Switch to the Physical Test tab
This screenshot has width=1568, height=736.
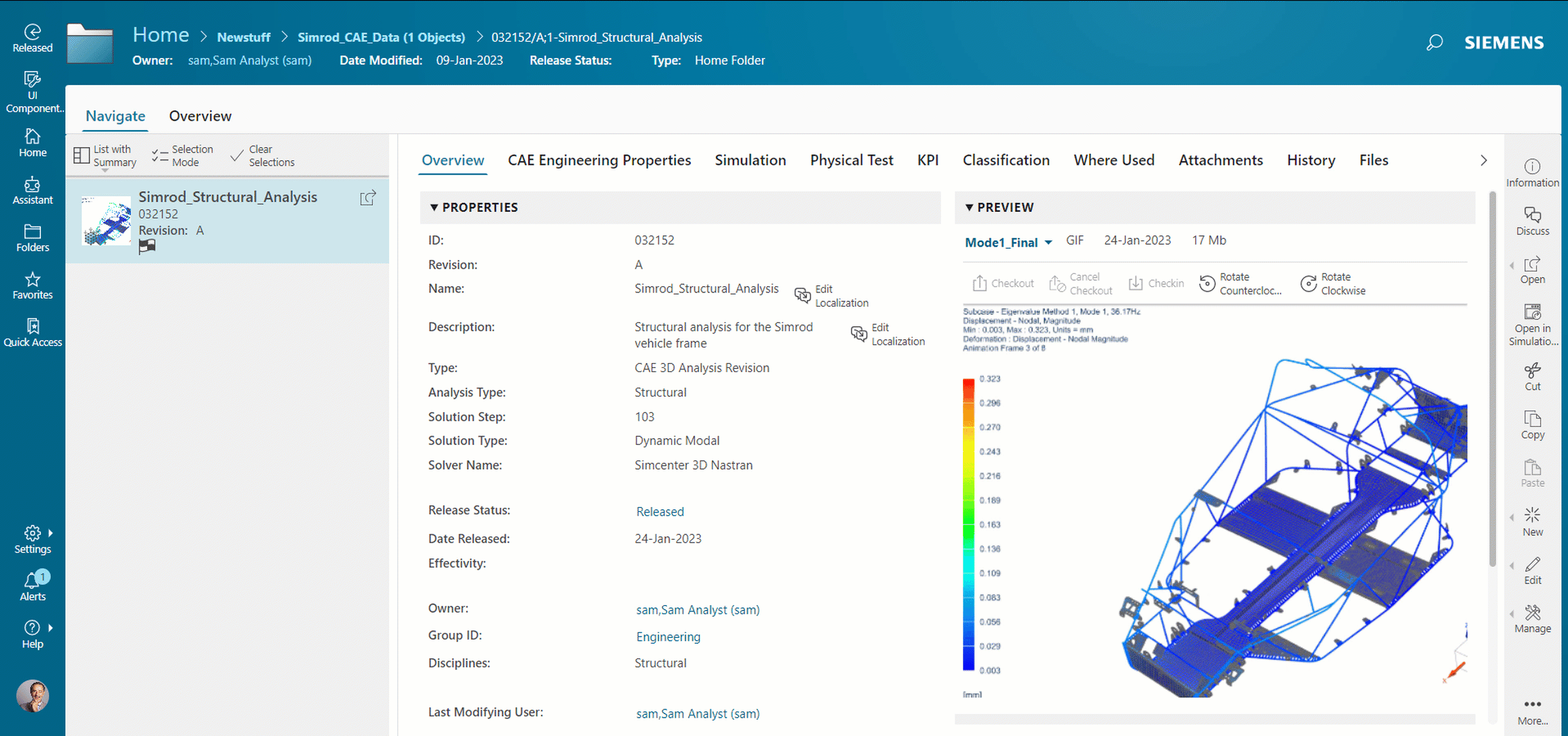pos(851,160)
